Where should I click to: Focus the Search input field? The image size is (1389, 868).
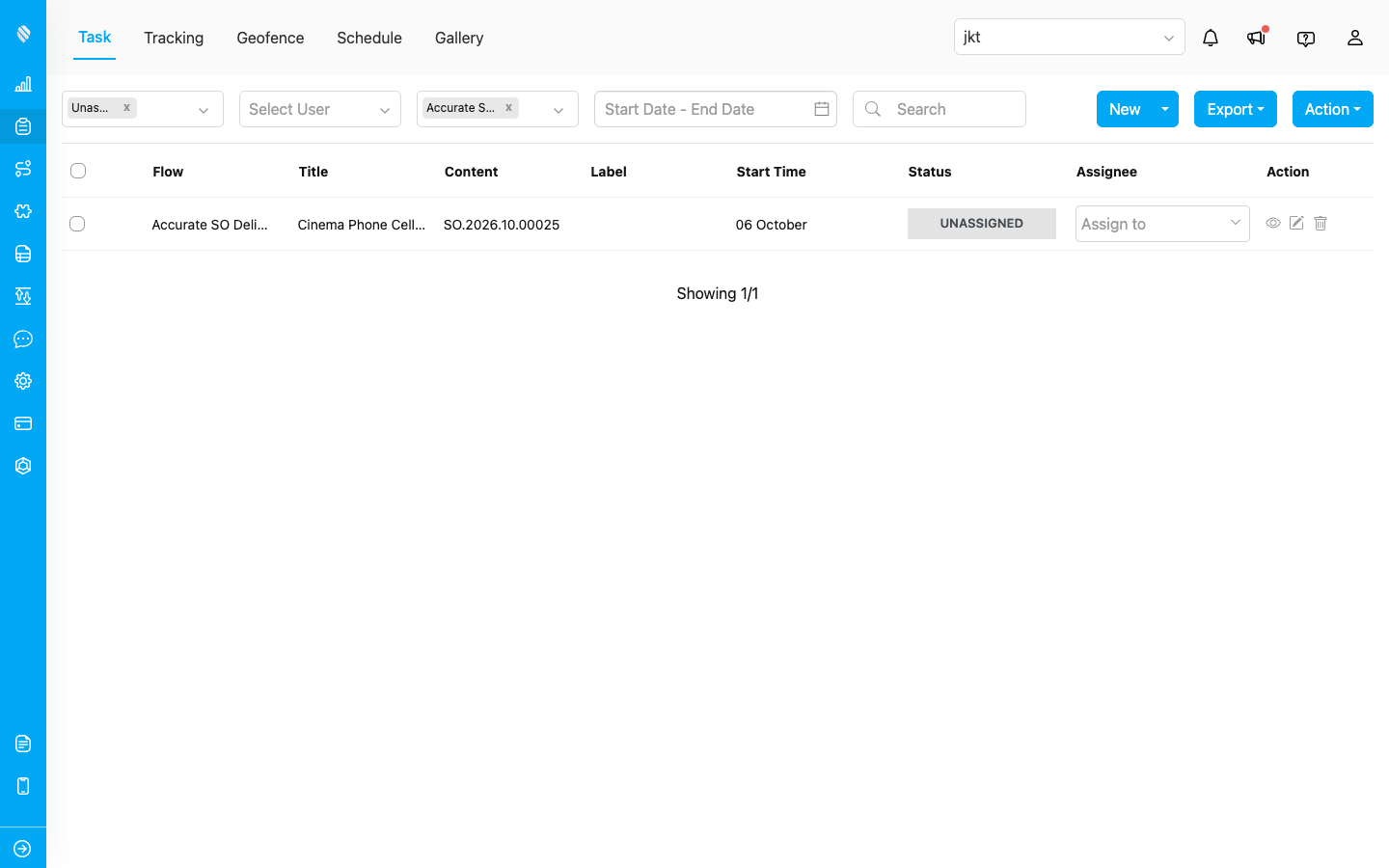(x=940, y=109)
